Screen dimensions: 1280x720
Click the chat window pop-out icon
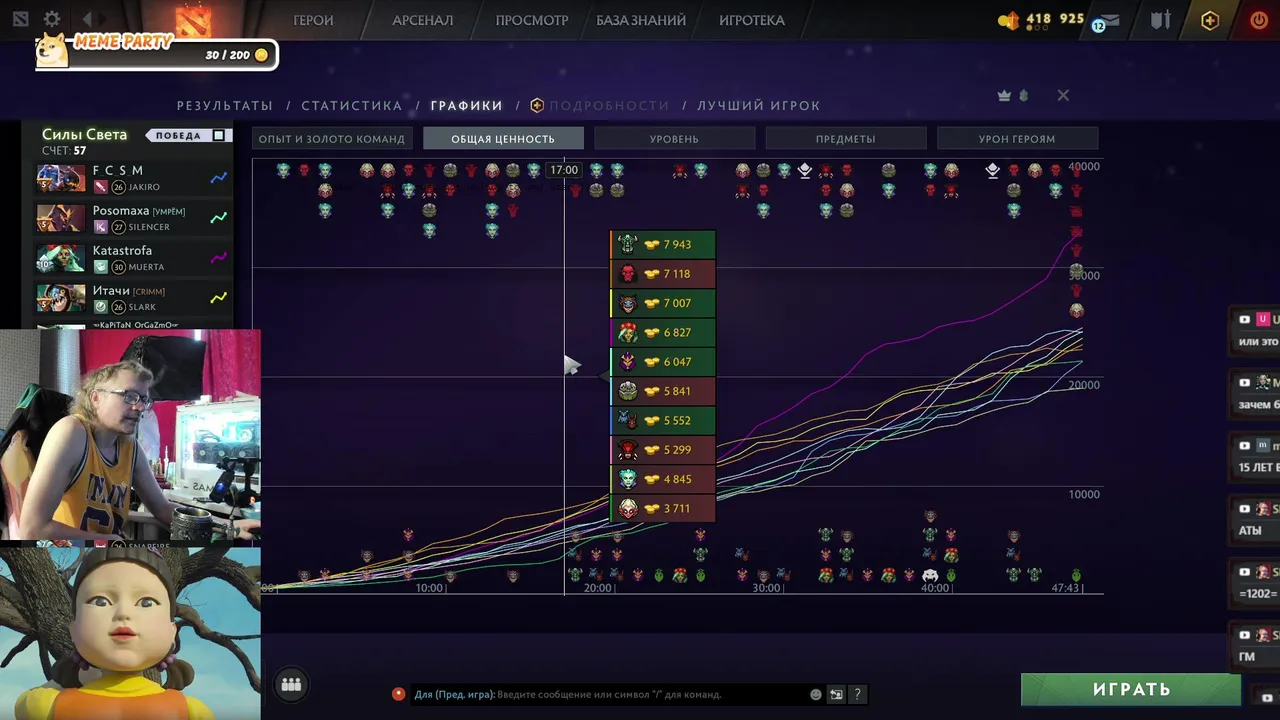coord(836,694)
